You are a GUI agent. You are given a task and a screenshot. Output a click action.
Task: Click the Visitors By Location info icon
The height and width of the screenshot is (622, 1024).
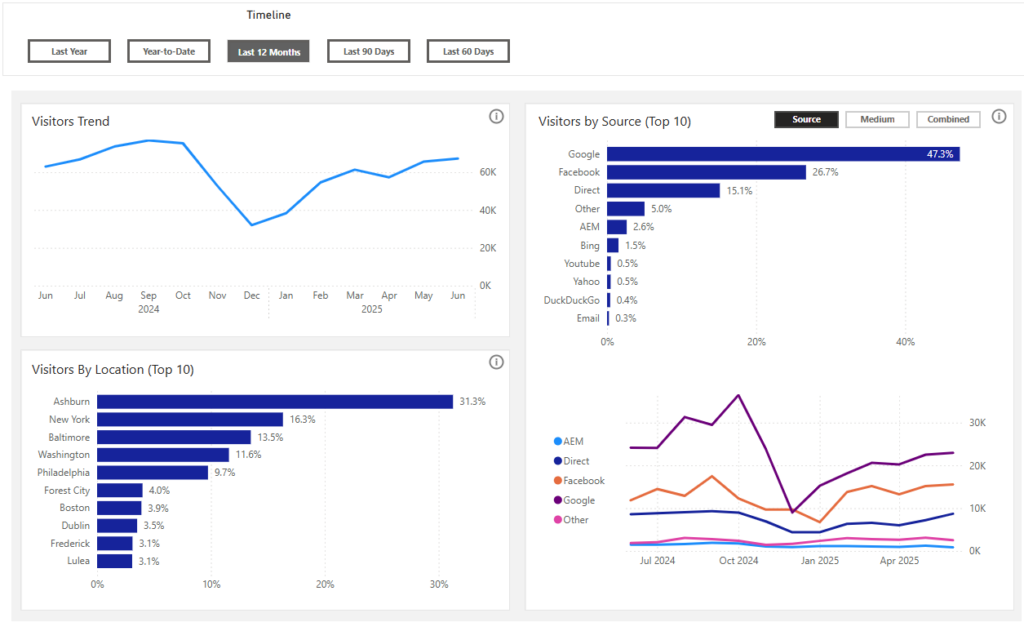coord(496,362)
